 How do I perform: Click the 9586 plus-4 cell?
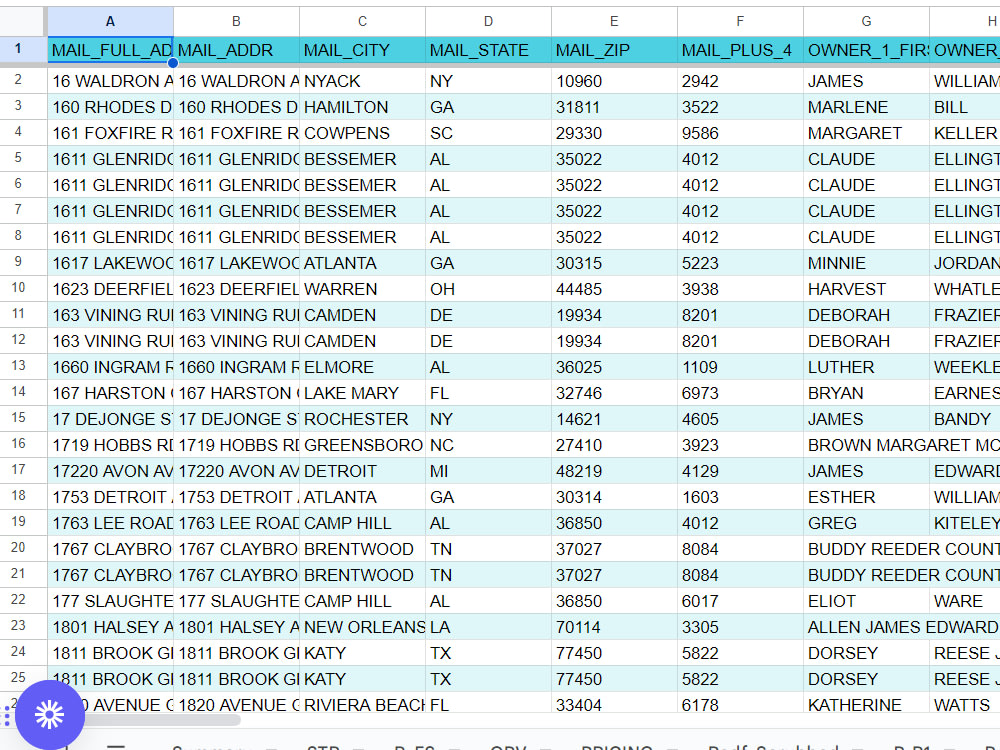click(x=740, y=133)
